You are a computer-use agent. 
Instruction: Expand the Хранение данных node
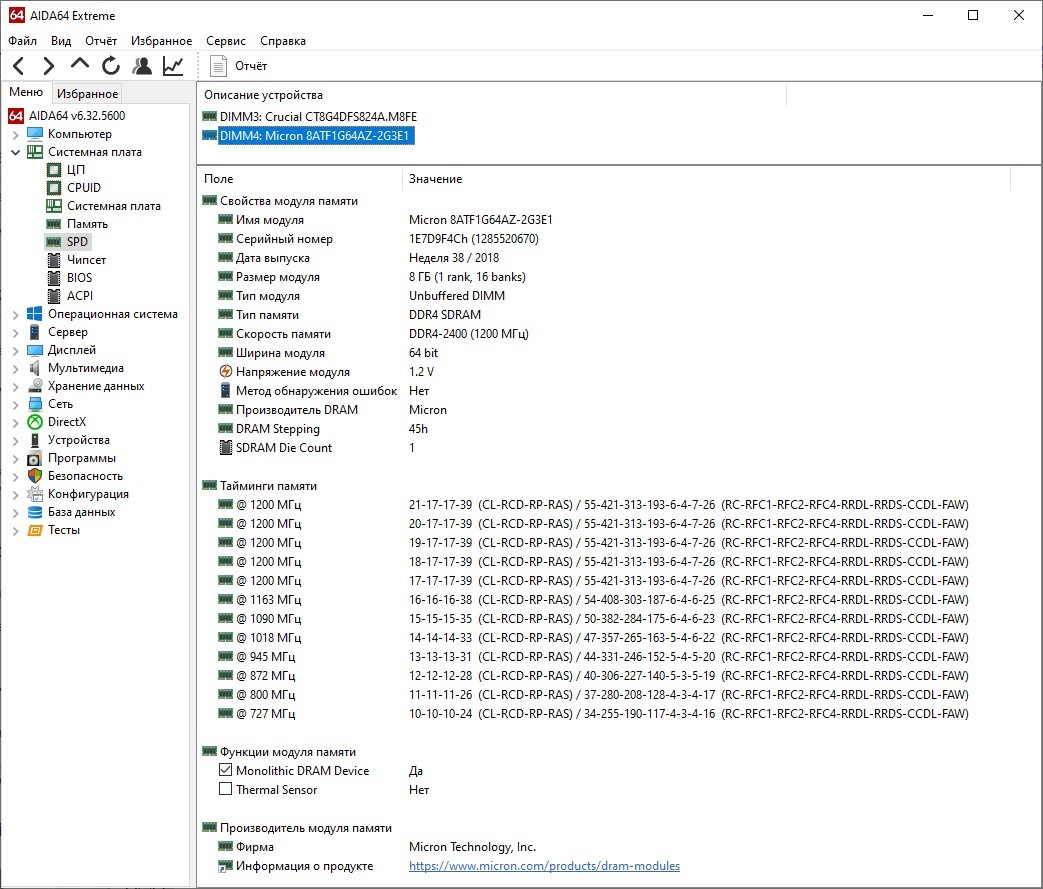coord(15,387)
